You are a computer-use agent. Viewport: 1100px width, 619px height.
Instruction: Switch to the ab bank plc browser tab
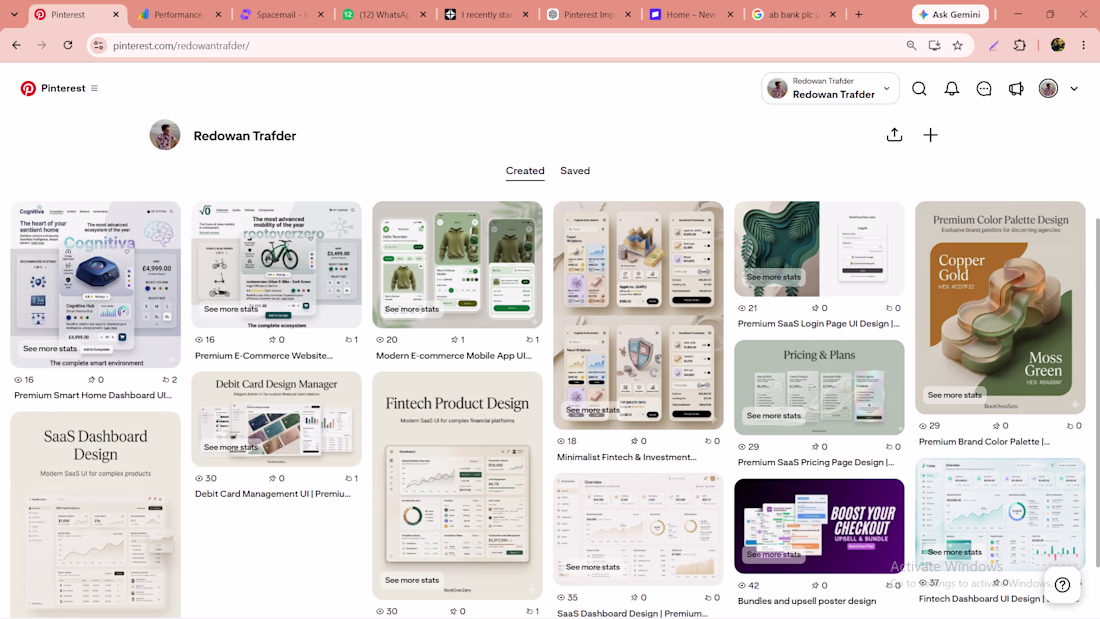pos(793,14)
